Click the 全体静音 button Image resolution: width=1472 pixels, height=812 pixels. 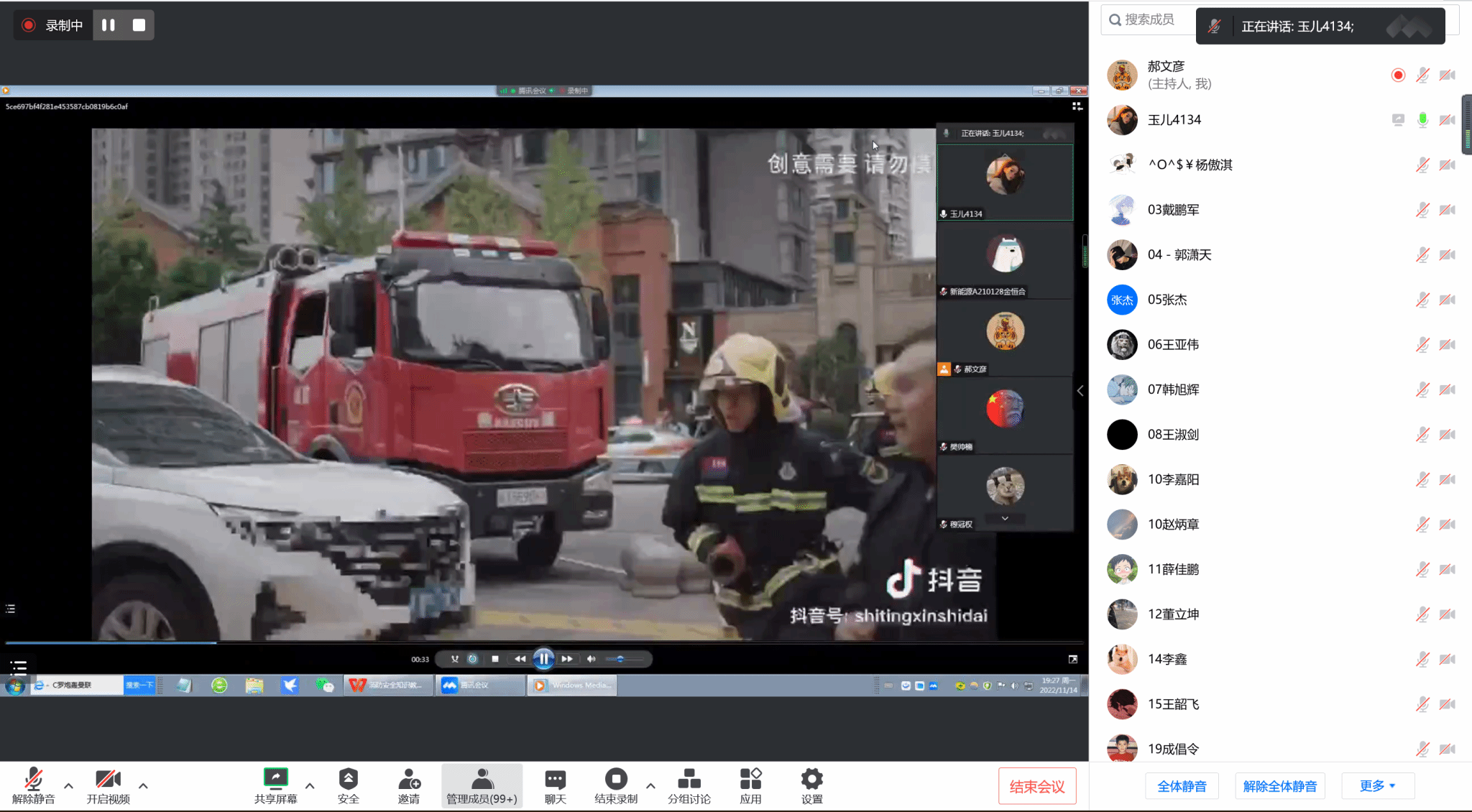[x=1182, y=786]
